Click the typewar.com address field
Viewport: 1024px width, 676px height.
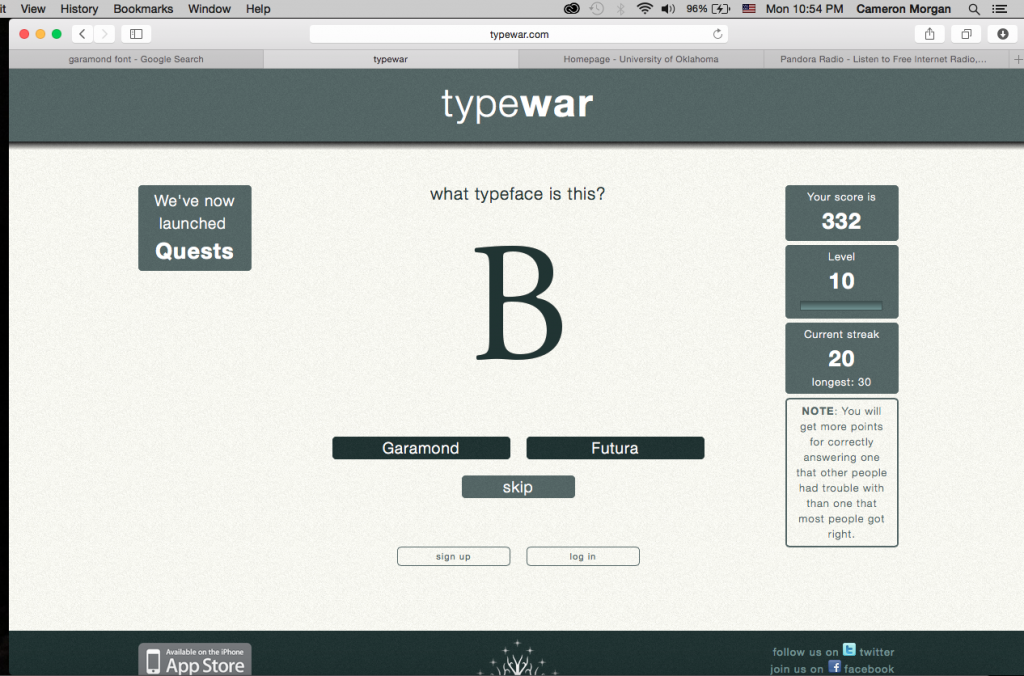tap(519, 34)
